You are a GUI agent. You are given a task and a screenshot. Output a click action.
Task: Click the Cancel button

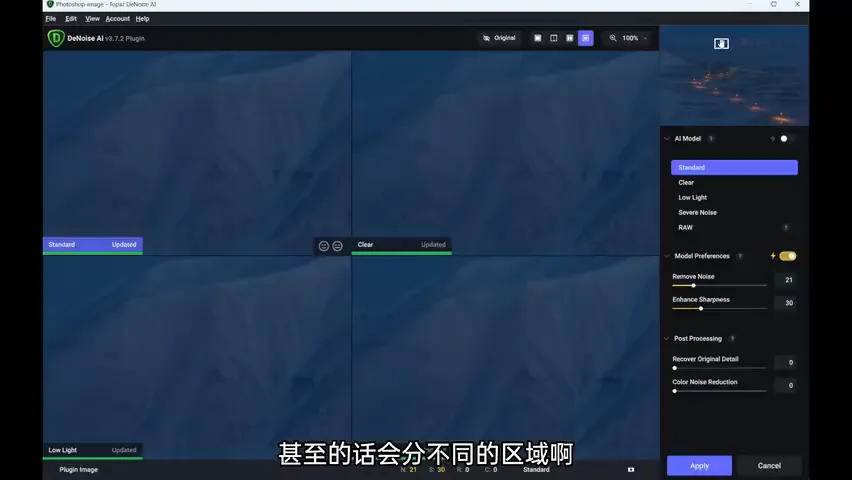[769, 466]
